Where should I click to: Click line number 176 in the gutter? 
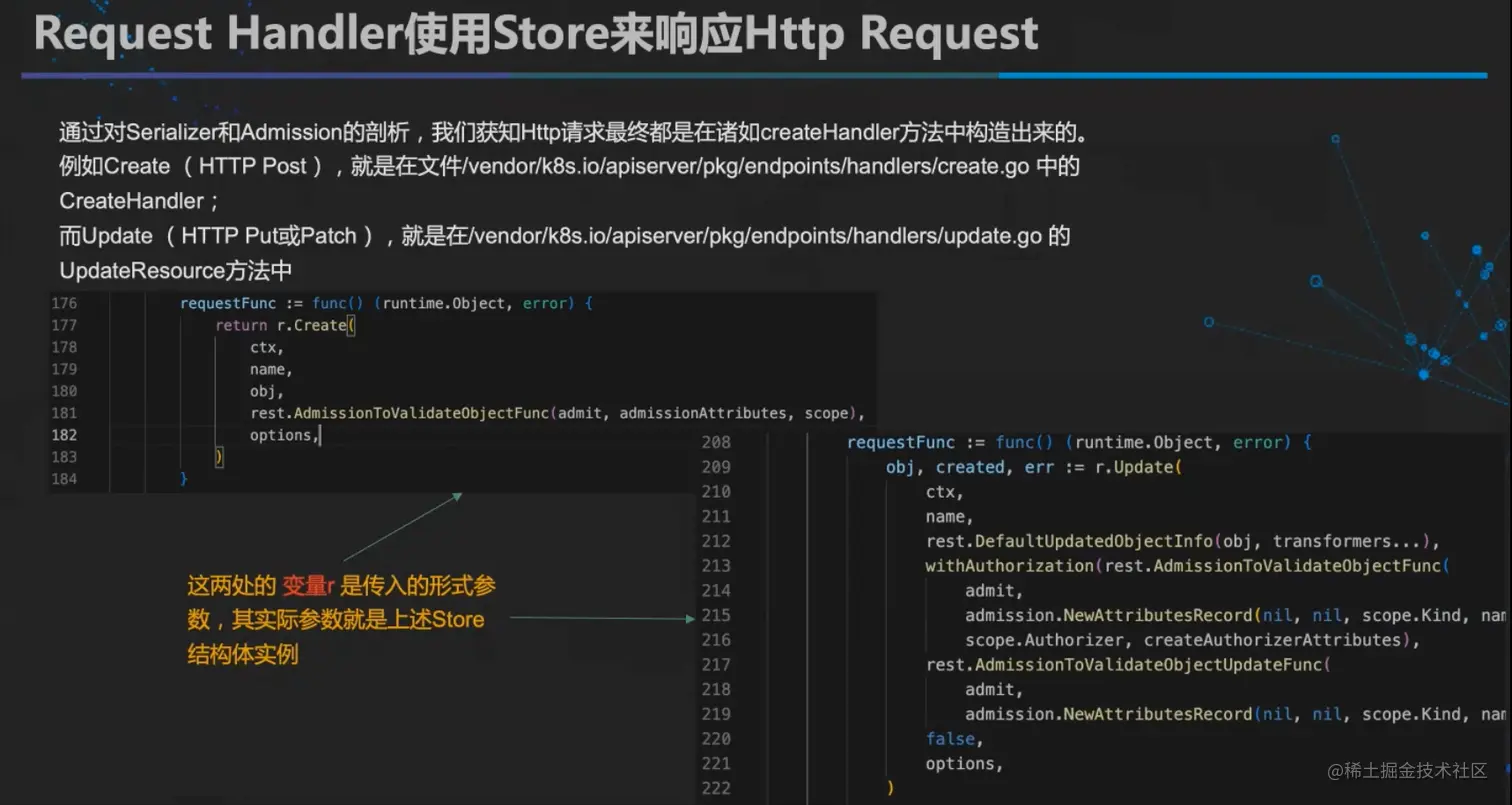pyautogui.click(x=63, y=303)
